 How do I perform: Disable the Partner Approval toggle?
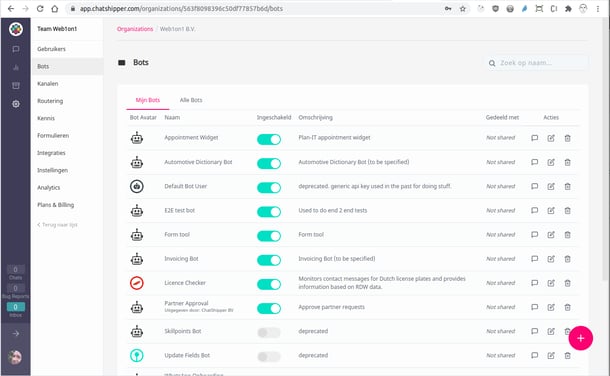point(269,308)
